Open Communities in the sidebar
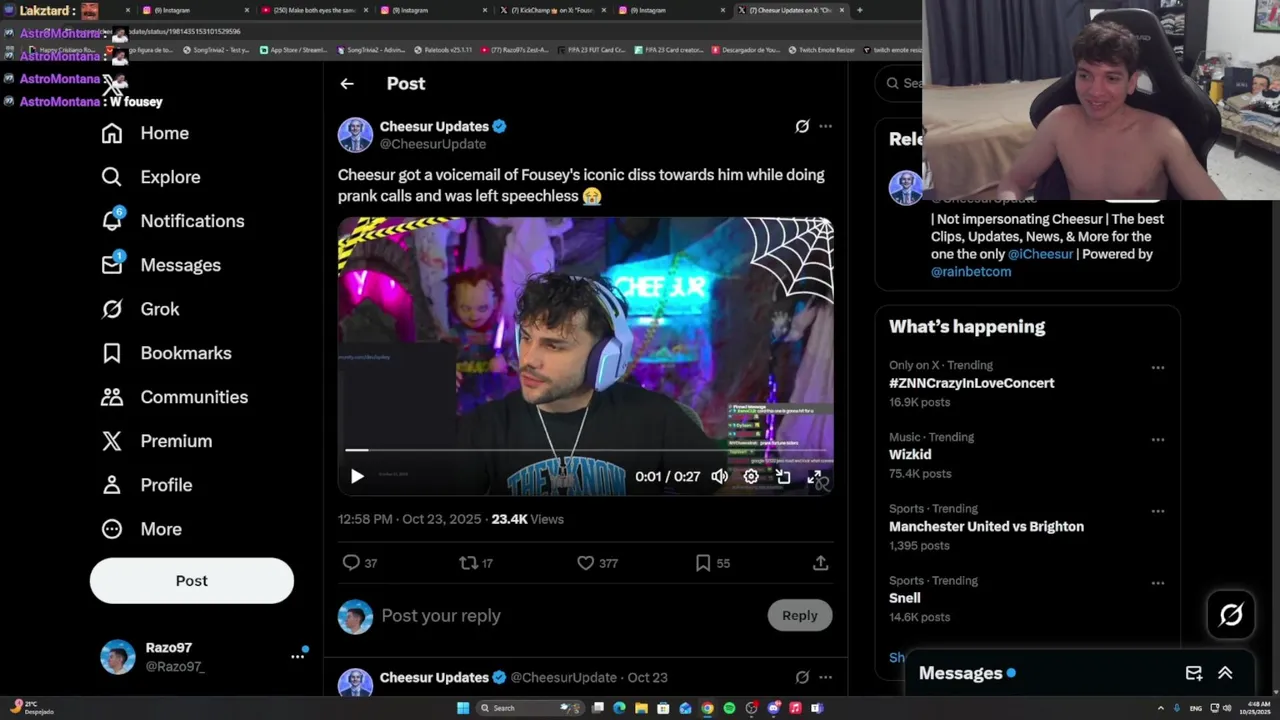Viewport: 1280px width, 720px height. (x=174, y=397)
